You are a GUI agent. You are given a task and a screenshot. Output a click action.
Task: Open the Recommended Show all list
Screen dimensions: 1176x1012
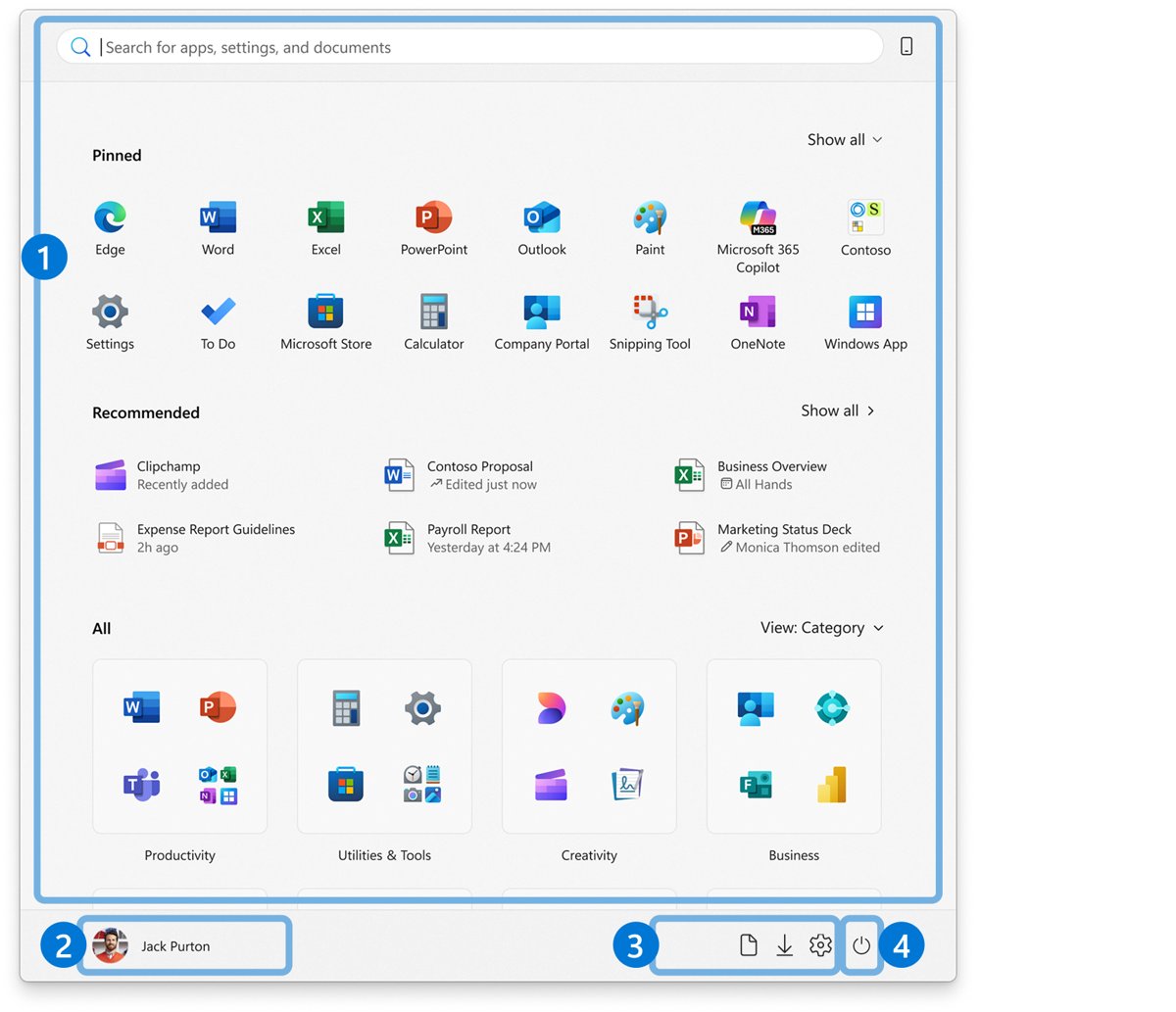pos(838,410)
